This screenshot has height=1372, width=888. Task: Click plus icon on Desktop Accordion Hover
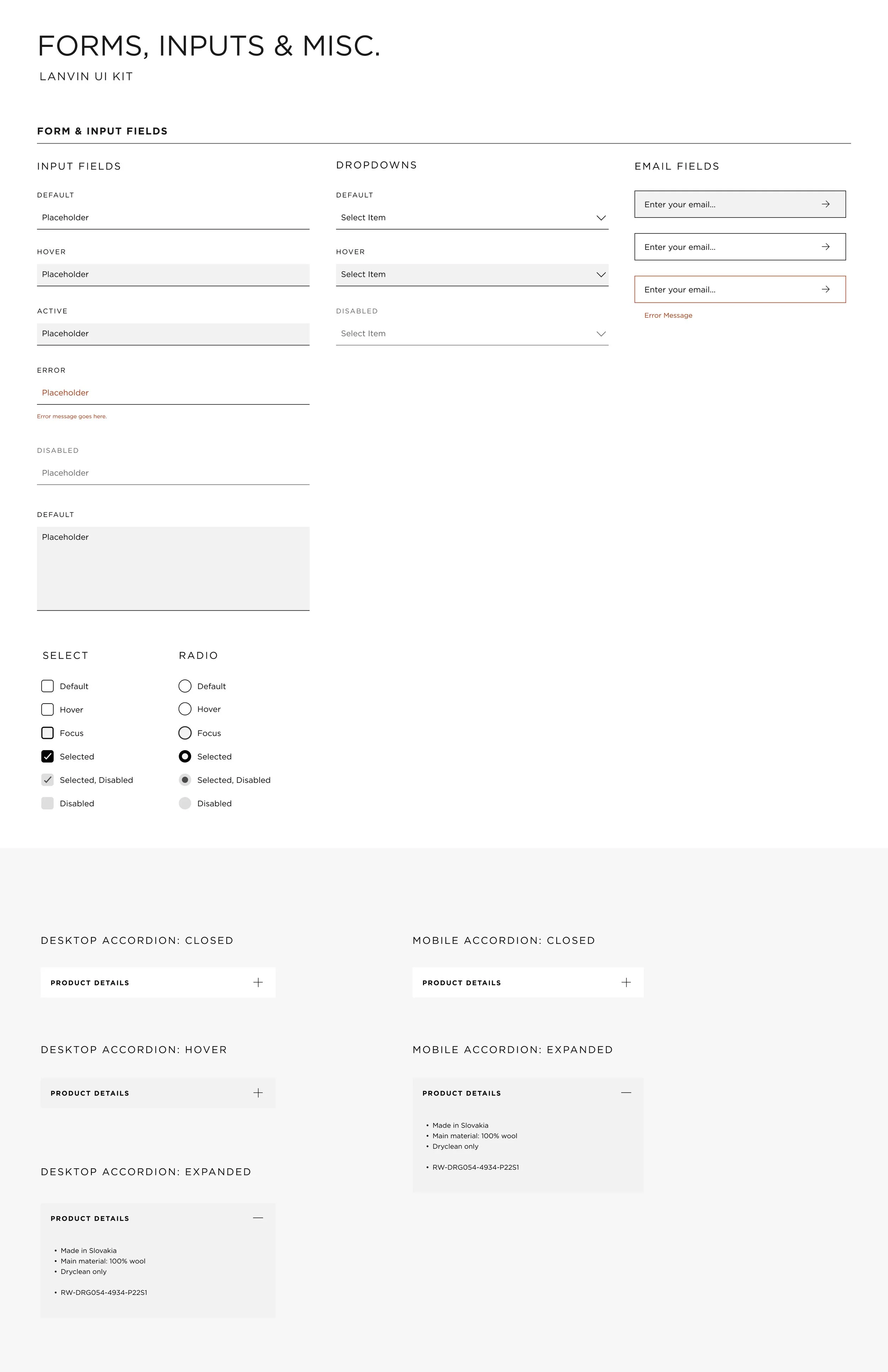[x=258, y=1093]
